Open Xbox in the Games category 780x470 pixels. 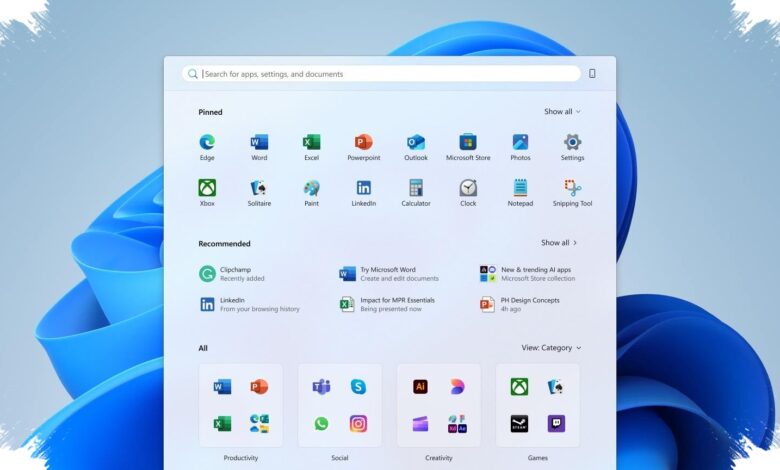coord(519,386)
